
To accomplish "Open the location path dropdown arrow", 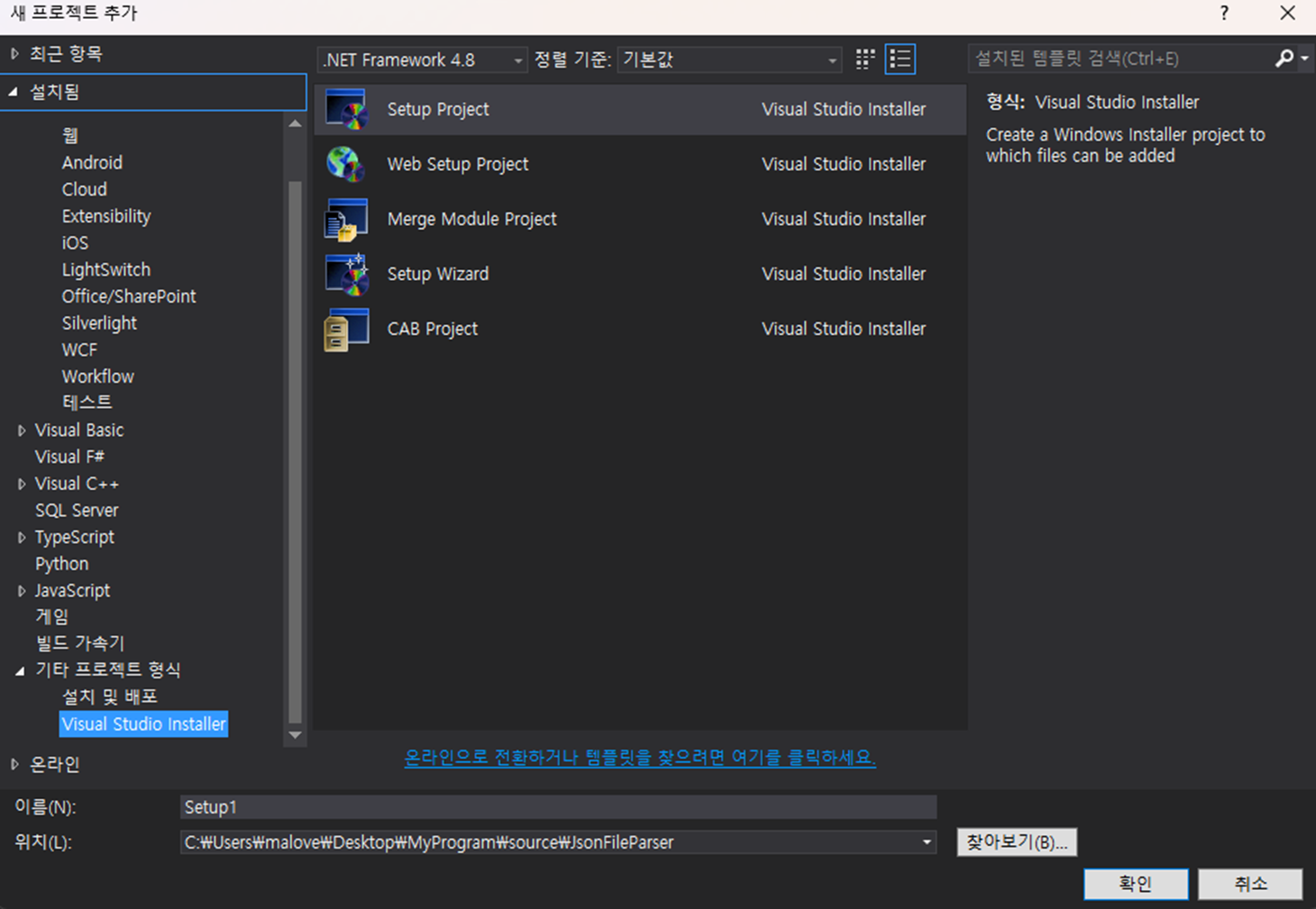I will 927,842.
